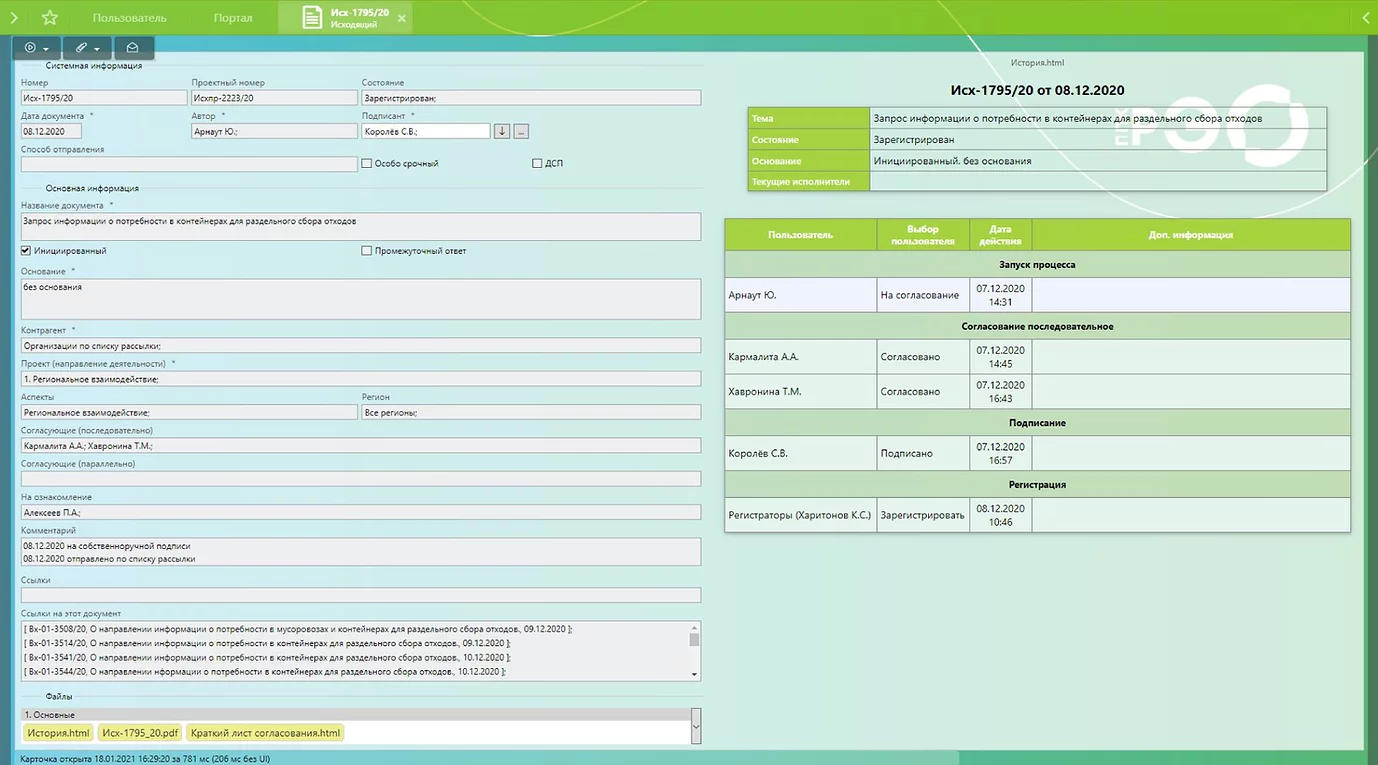Click the down arrow button next to Подписант

coord(502,131)
